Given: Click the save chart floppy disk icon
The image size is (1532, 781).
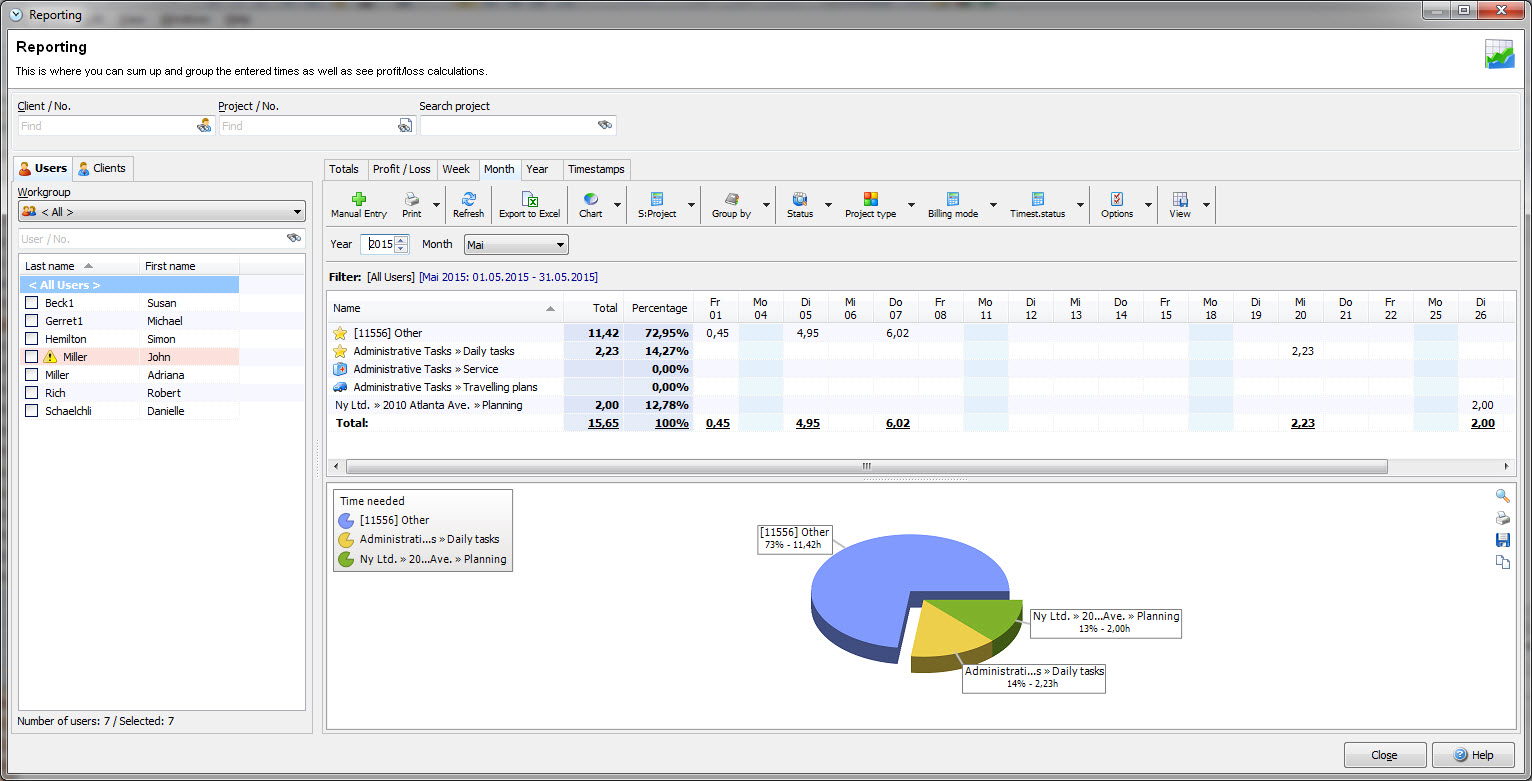Looking at the screenshot, I should (x=1502, y=540).
